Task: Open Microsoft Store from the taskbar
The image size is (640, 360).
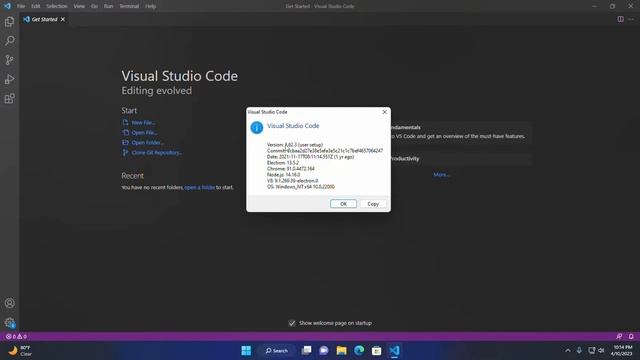Action: pos(376,351)
